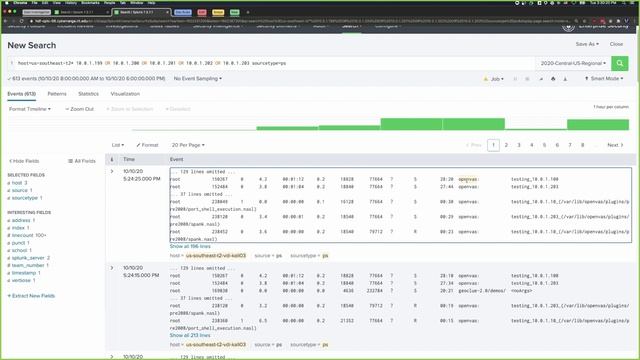640x360 pixels.
Task: Click the splunk_server interesting field
Action: [29, 258]
